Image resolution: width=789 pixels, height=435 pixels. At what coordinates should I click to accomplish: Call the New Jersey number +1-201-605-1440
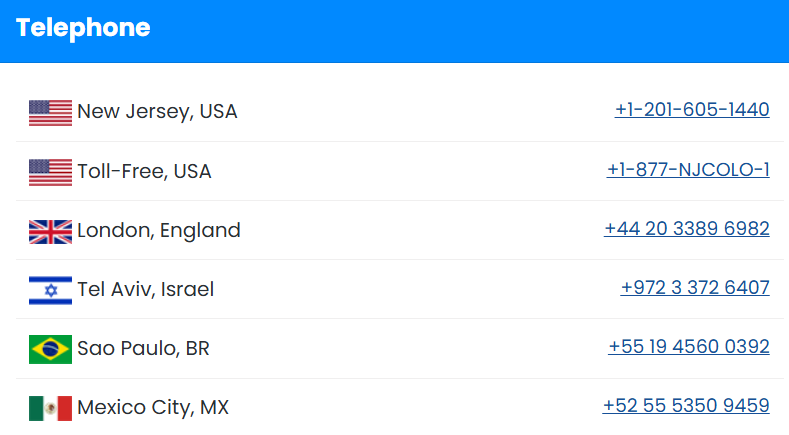tap(692, 110)
